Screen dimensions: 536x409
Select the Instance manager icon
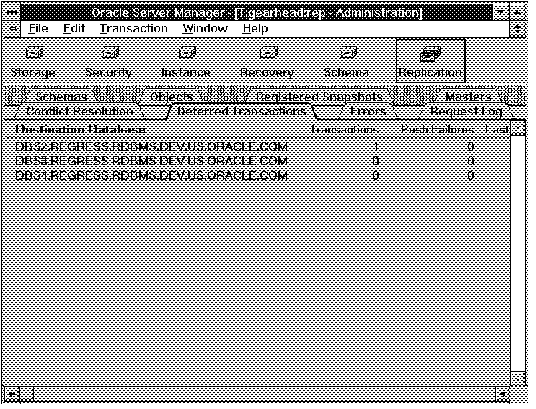pos(186,62)
